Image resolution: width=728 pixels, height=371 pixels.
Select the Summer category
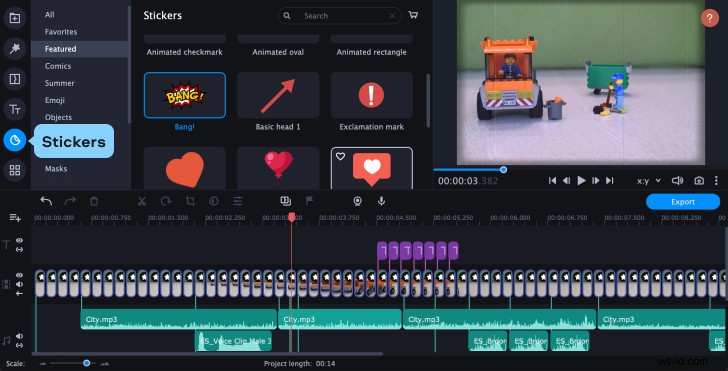click(59, 83)
